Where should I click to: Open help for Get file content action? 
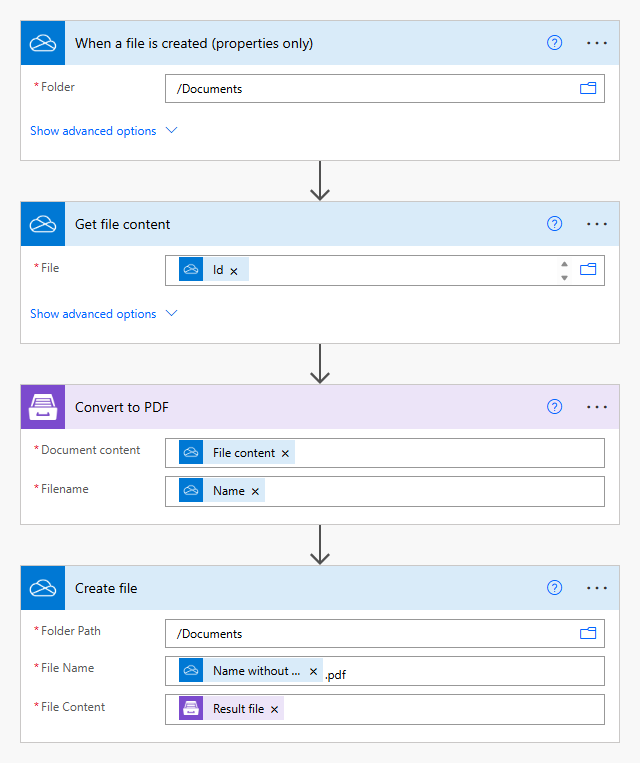(x=554, y=224)
